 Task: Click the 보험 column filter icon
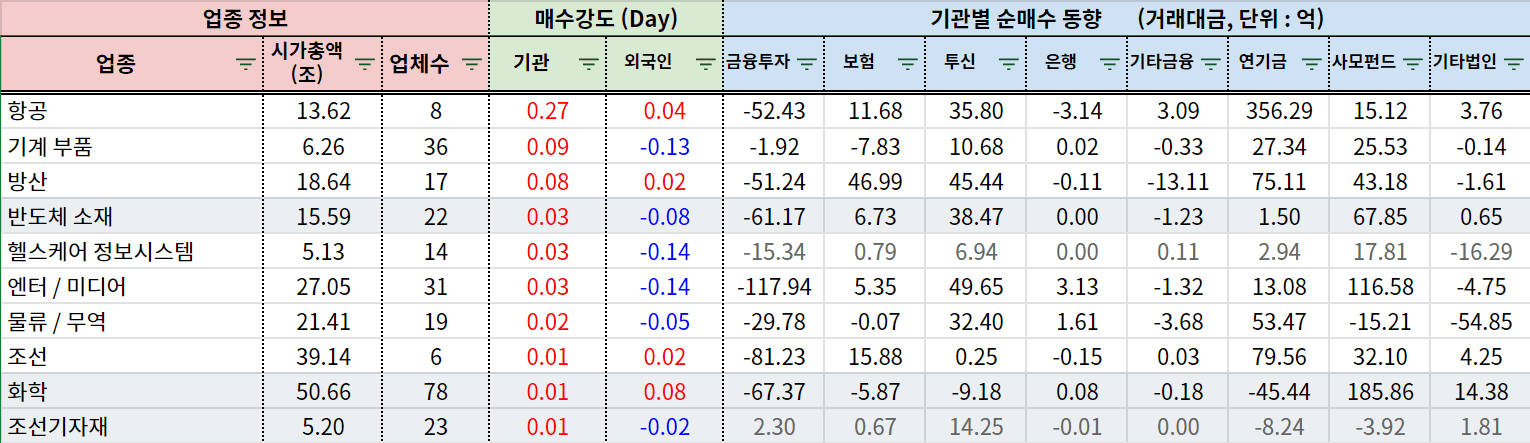[907, 64]
